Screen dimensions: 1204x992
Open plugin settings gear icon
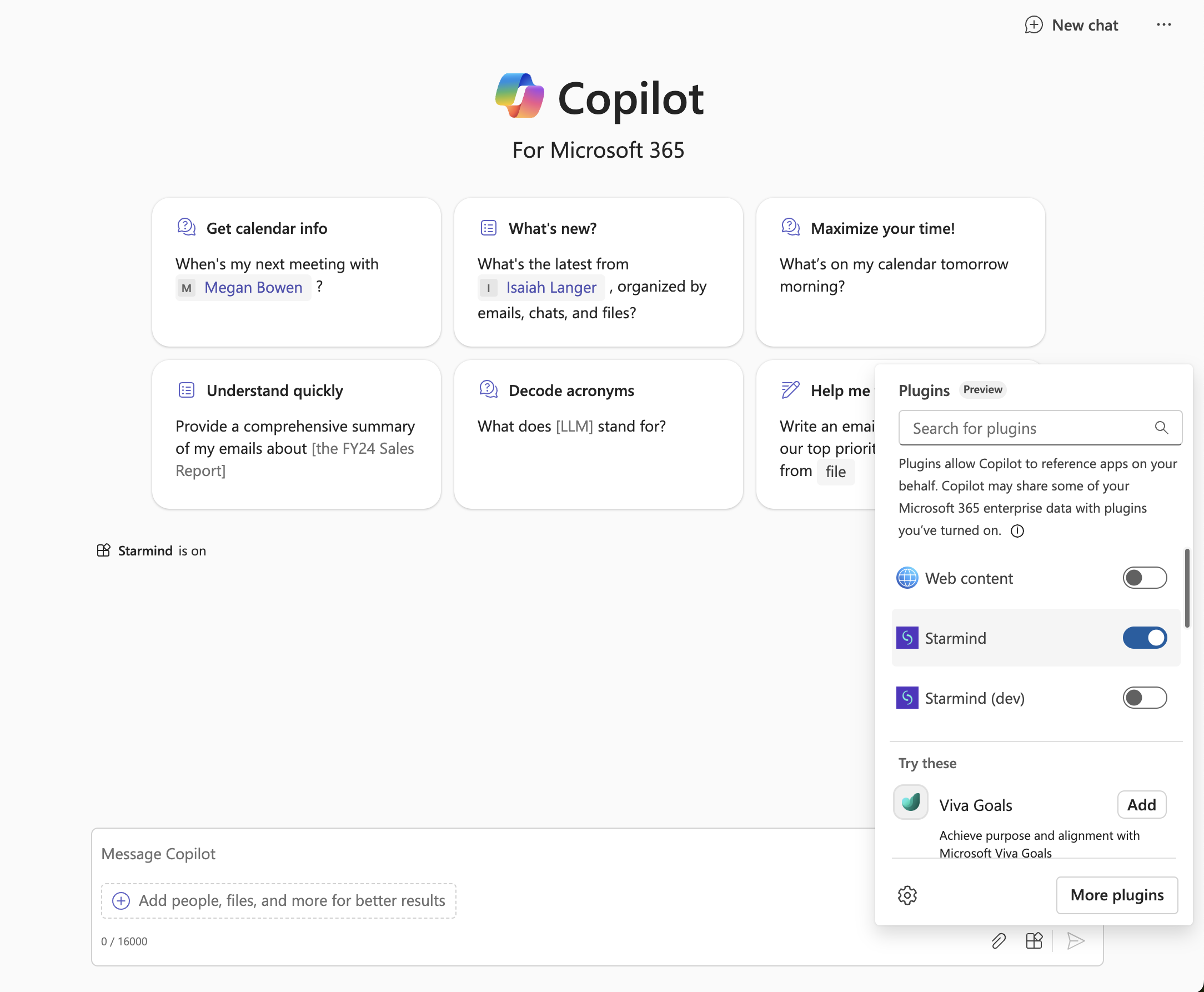pos(907,895)
